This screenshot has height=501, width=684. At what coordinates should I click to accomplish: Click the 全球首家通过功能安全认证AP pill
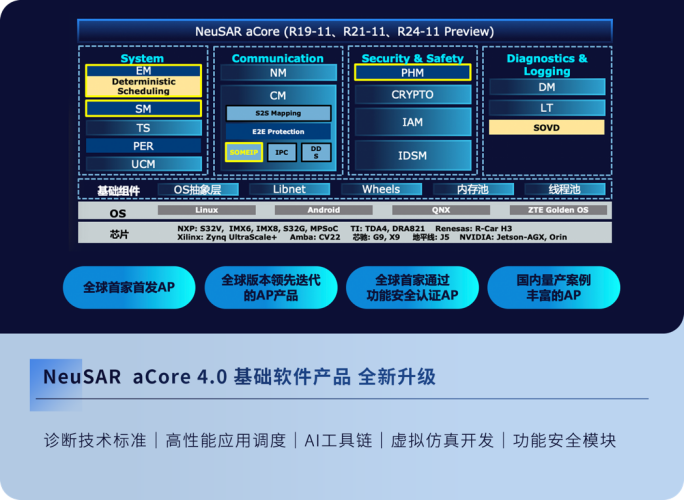pos(412,287)
